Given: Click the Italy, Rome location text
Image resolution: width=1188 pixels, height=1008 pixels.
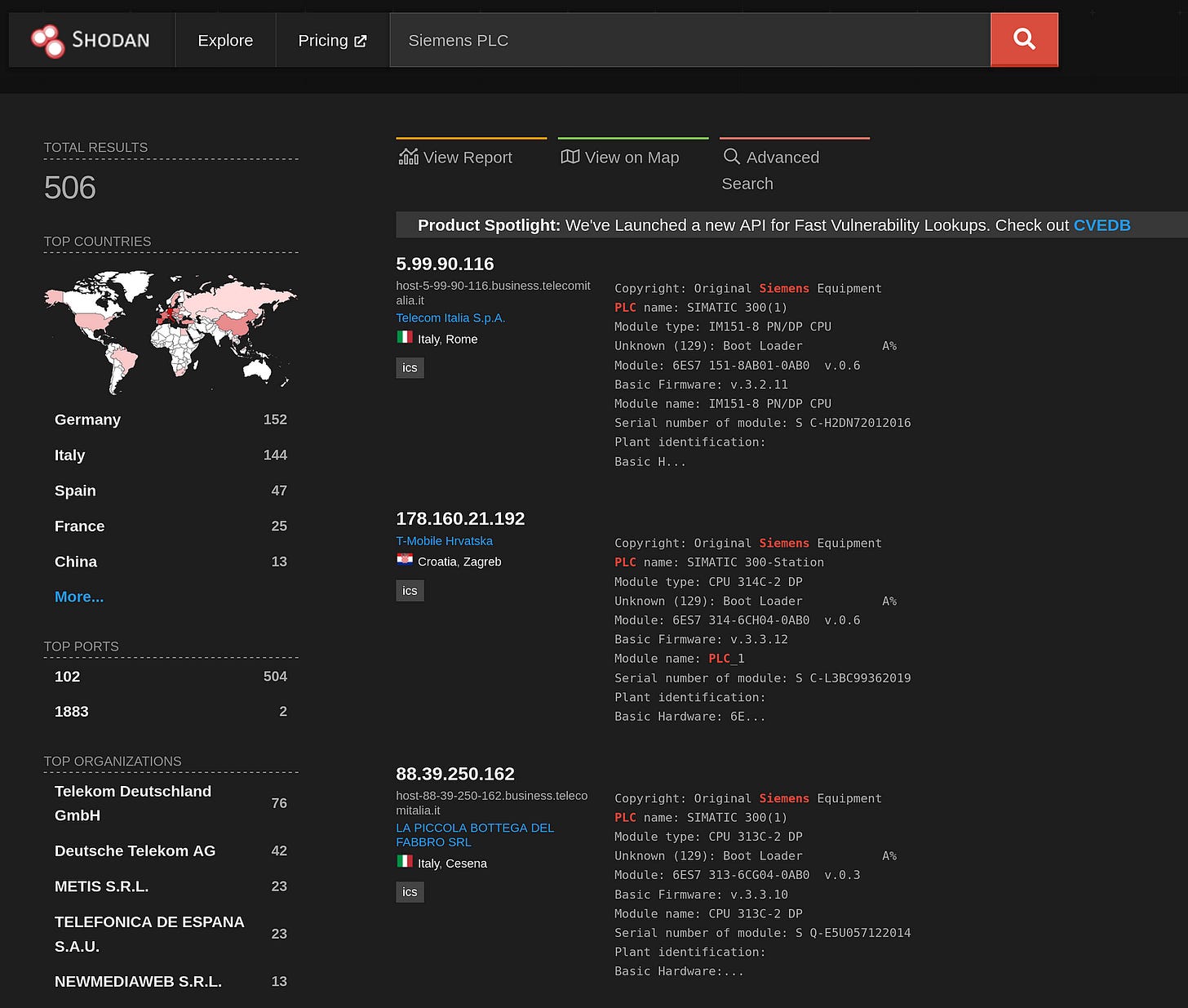Looking at the screenshot, I should pos(447,339).
